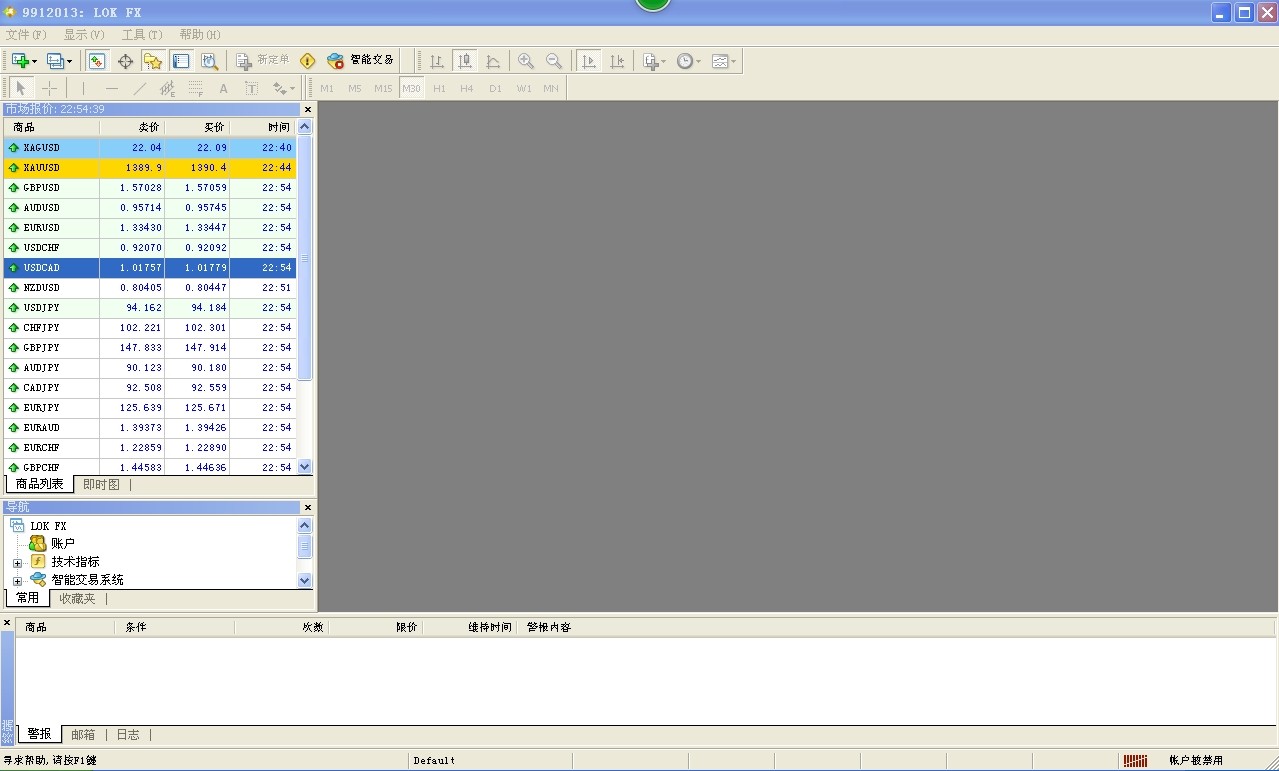Screen dimensions: 1279x771
Task: Expand the 技术指标 tree node
Action: point(17,563)
